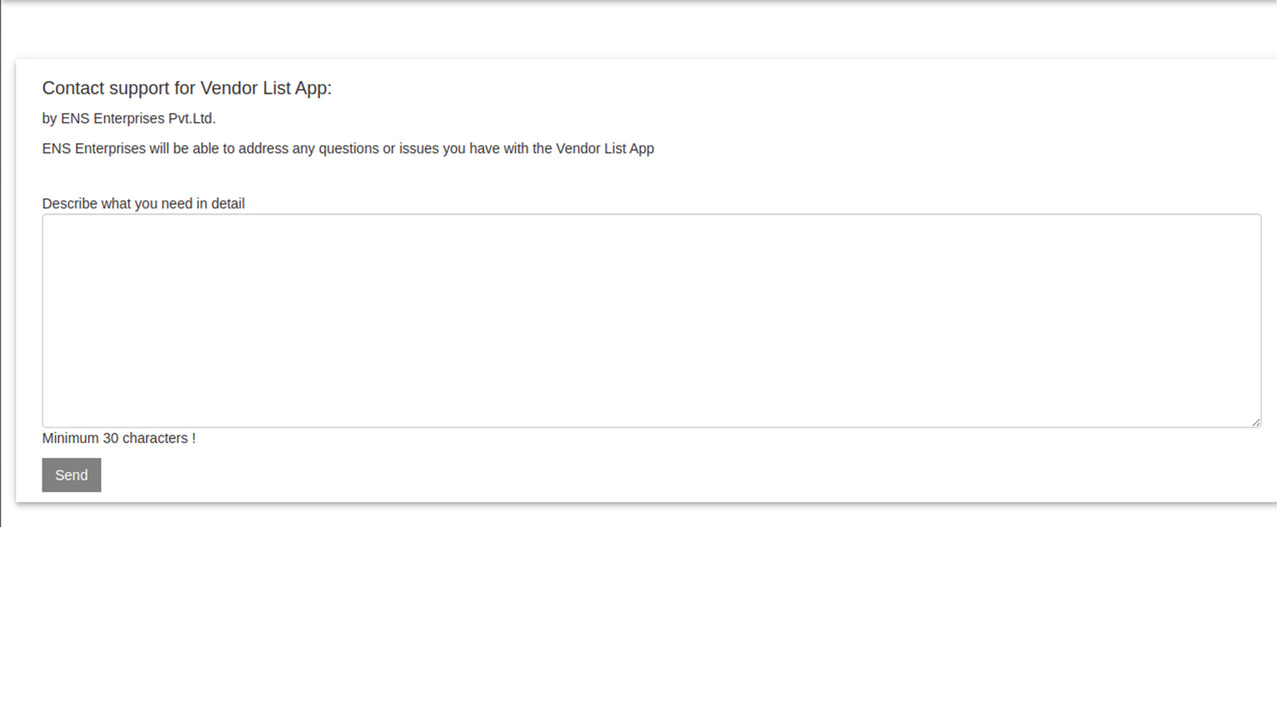Image resolution: width=1280 pixels, height=720 pixels.
Task: Click the exclamation mark after 'Minimum 30 characters'
Action: (194, 438)
